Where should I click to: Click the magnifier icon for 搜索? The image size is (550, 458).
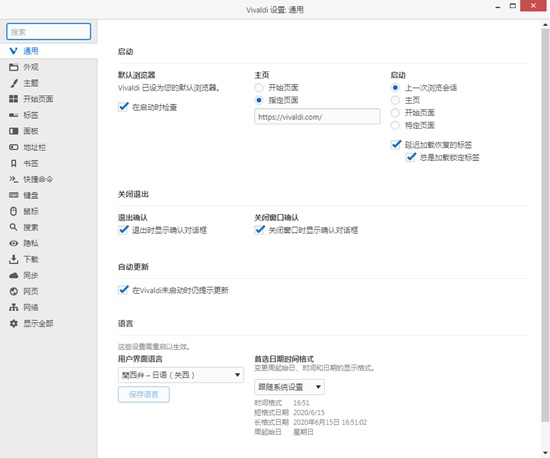(13, 227)
